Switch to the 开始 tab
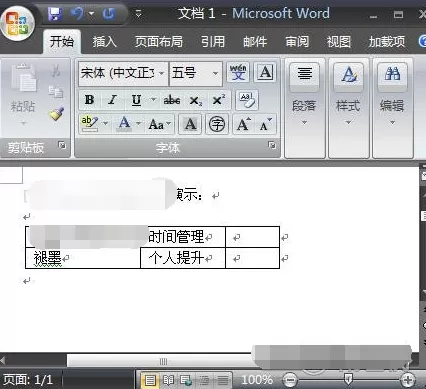The image size is (426, 389). click(62, 42)
